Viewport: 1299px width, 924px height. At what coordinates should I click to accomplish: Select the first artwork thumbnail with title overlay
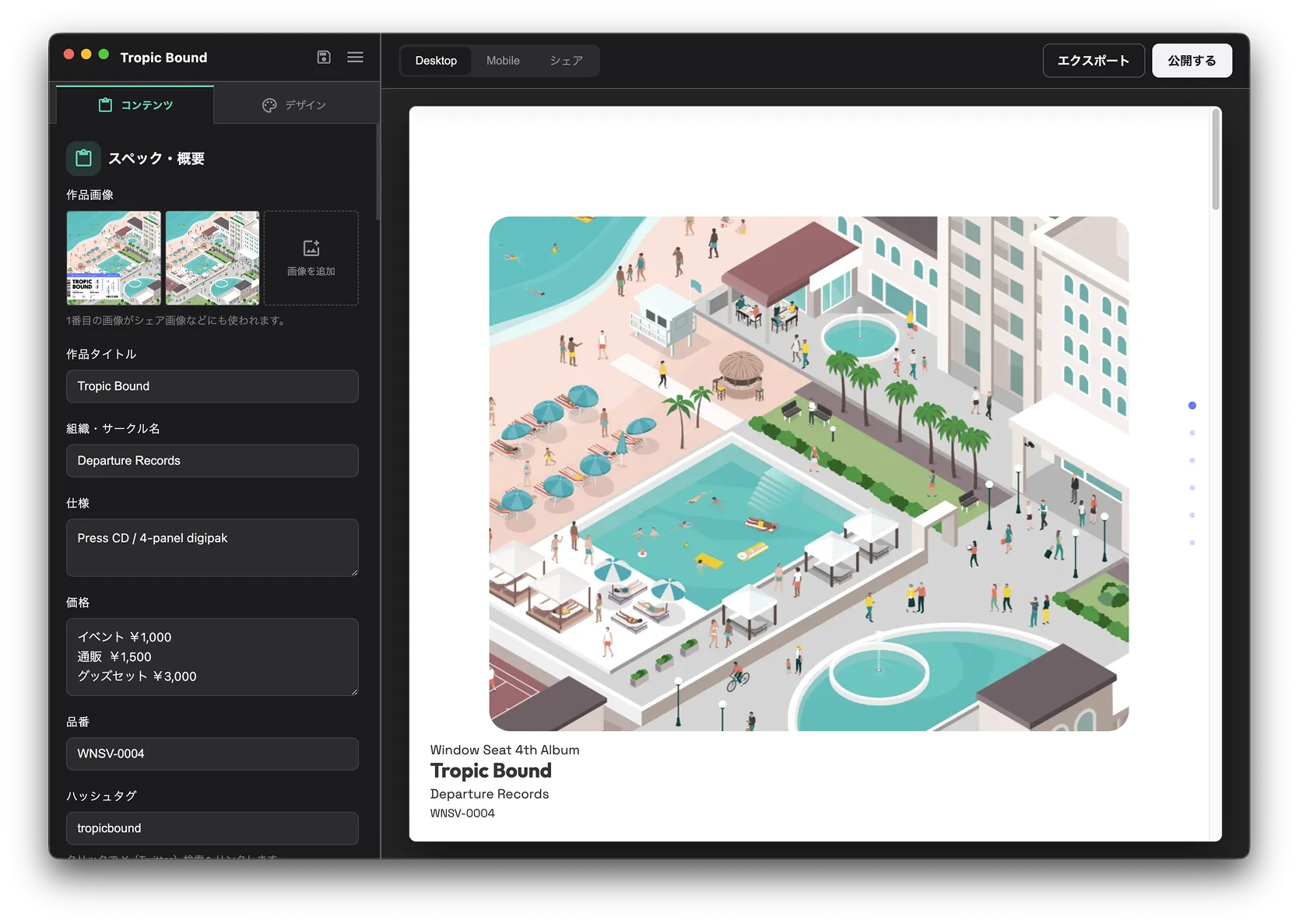click(114, 258)
